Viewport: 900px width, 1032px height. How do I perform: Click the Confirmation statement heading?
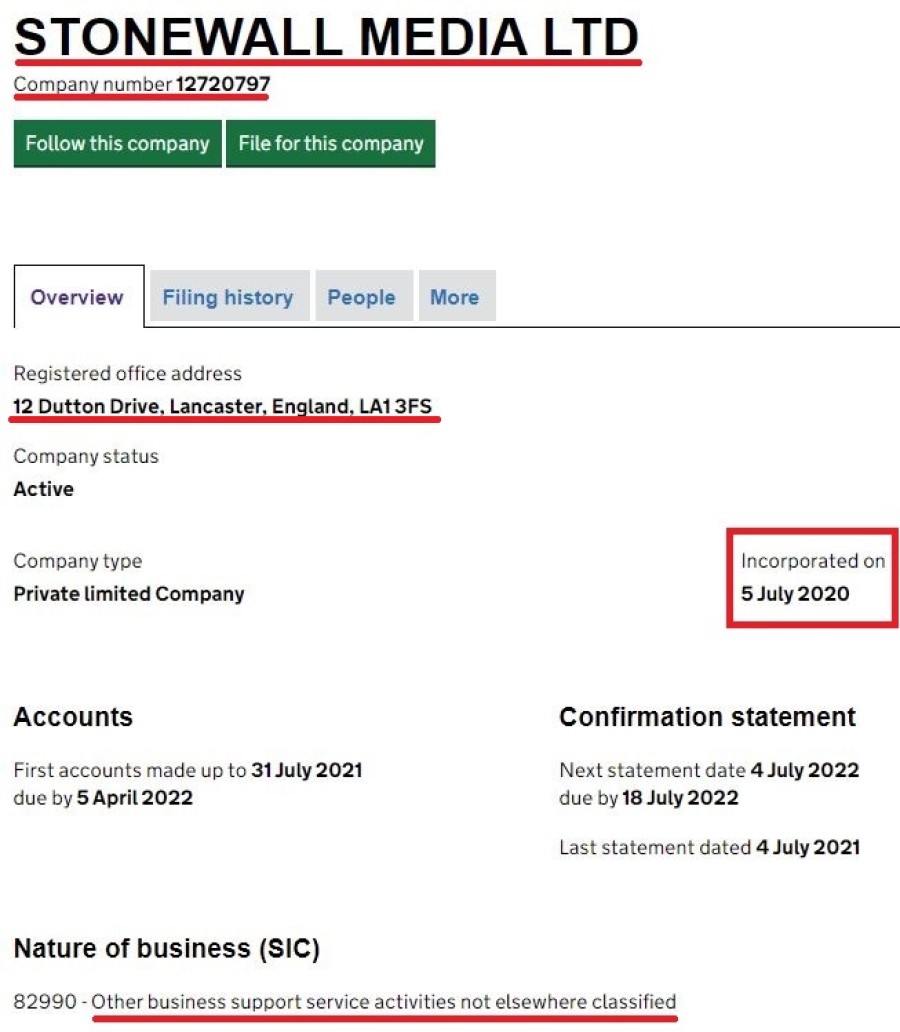(707, 717)
